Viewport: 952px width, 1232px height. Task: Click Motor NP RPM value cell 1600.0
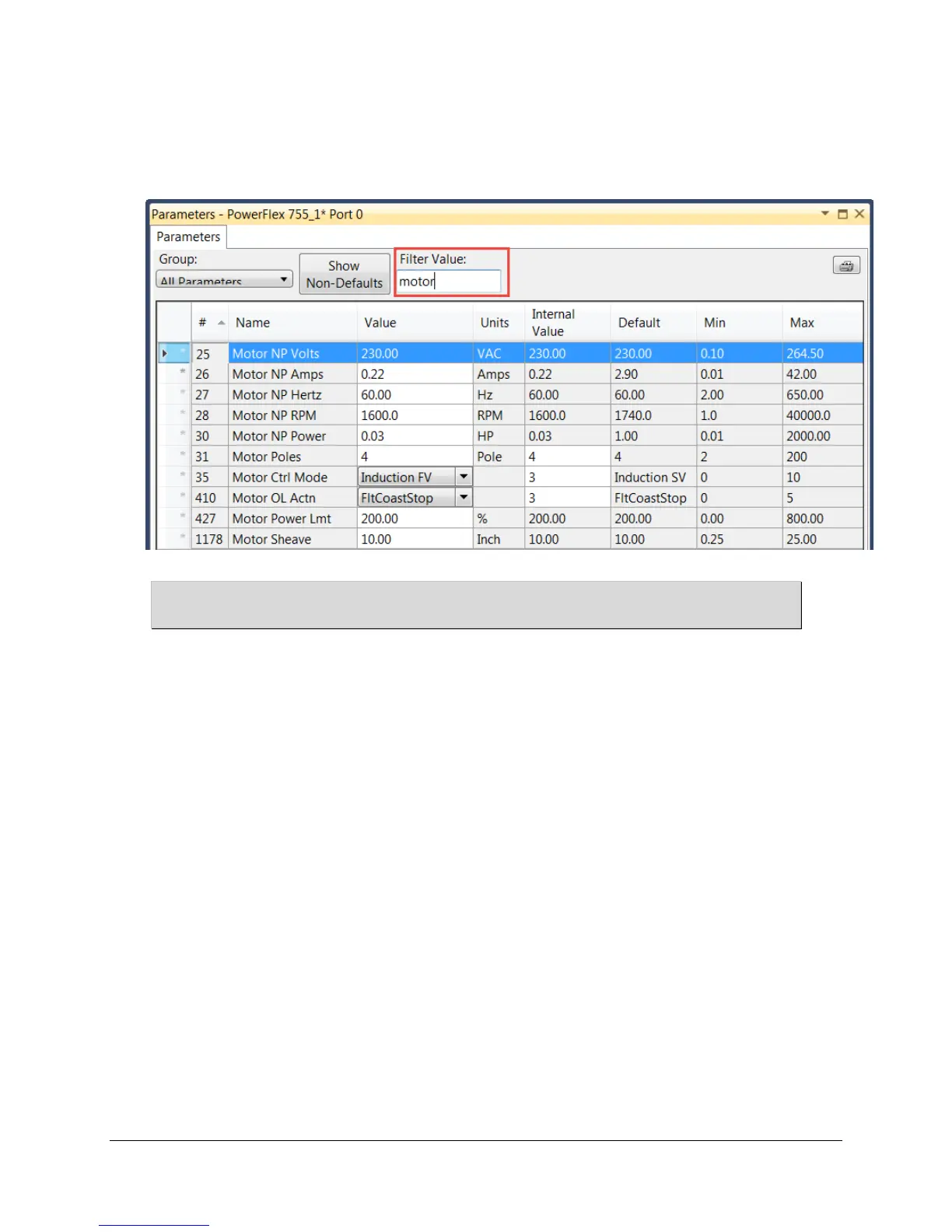(x=415, y=415)
